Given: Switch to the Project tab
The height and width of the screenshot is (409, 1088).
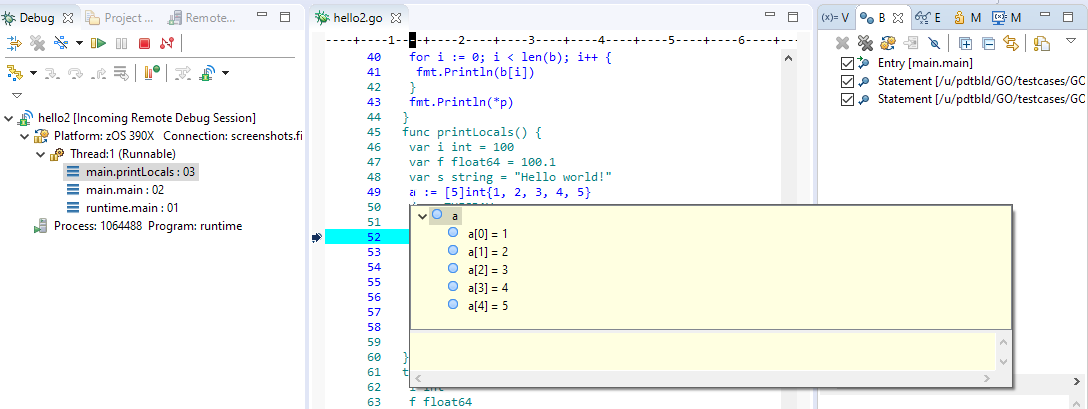Looking at the screenshot, I should tap(121, 17).
